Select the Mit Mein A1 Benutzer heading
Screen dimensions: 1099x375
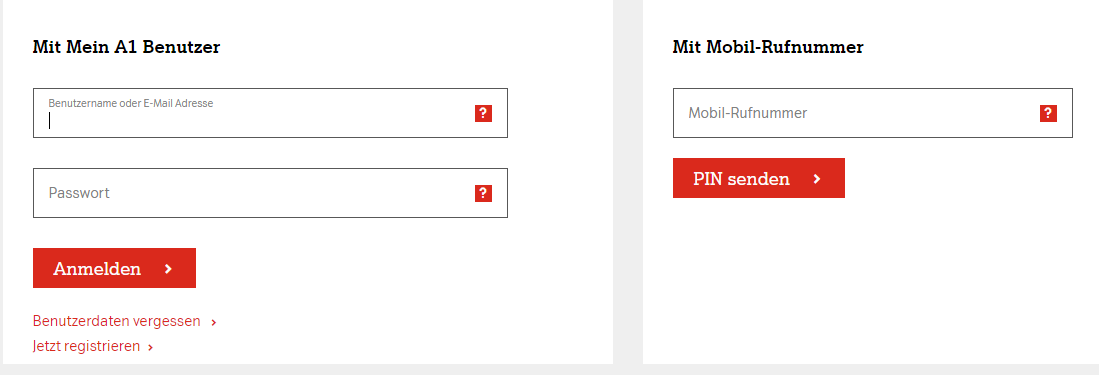tap(126, 48)
